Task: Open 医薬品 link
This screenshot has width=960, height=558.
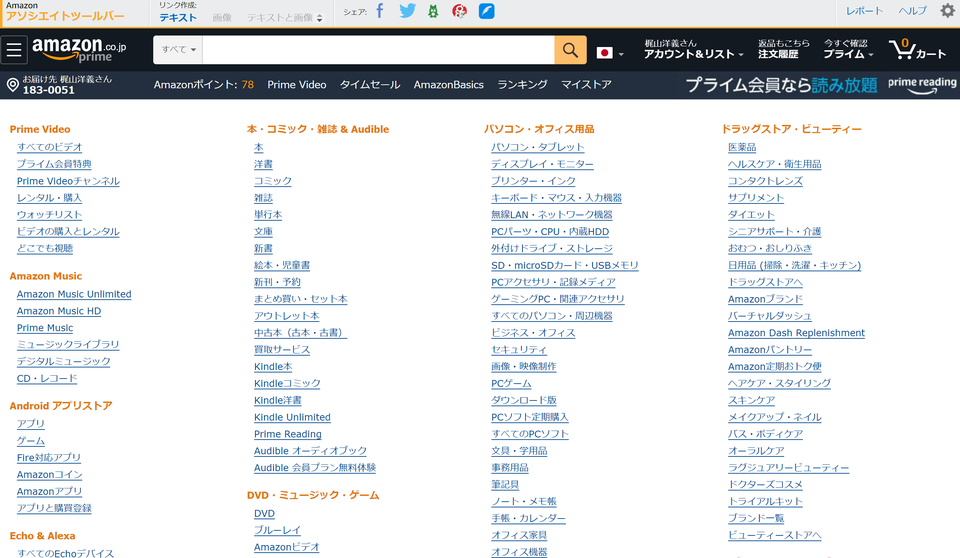Action: 742,147
